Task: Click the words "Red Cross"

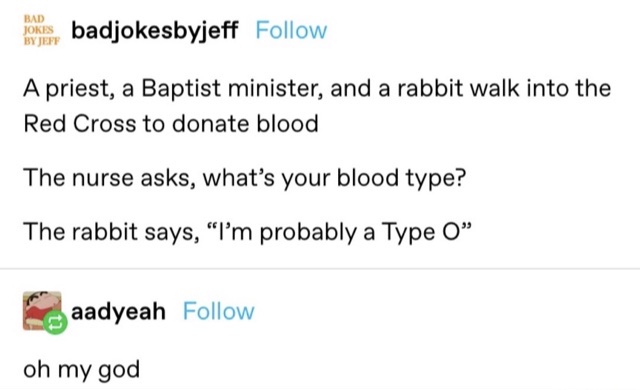Action: coord(80,124)
